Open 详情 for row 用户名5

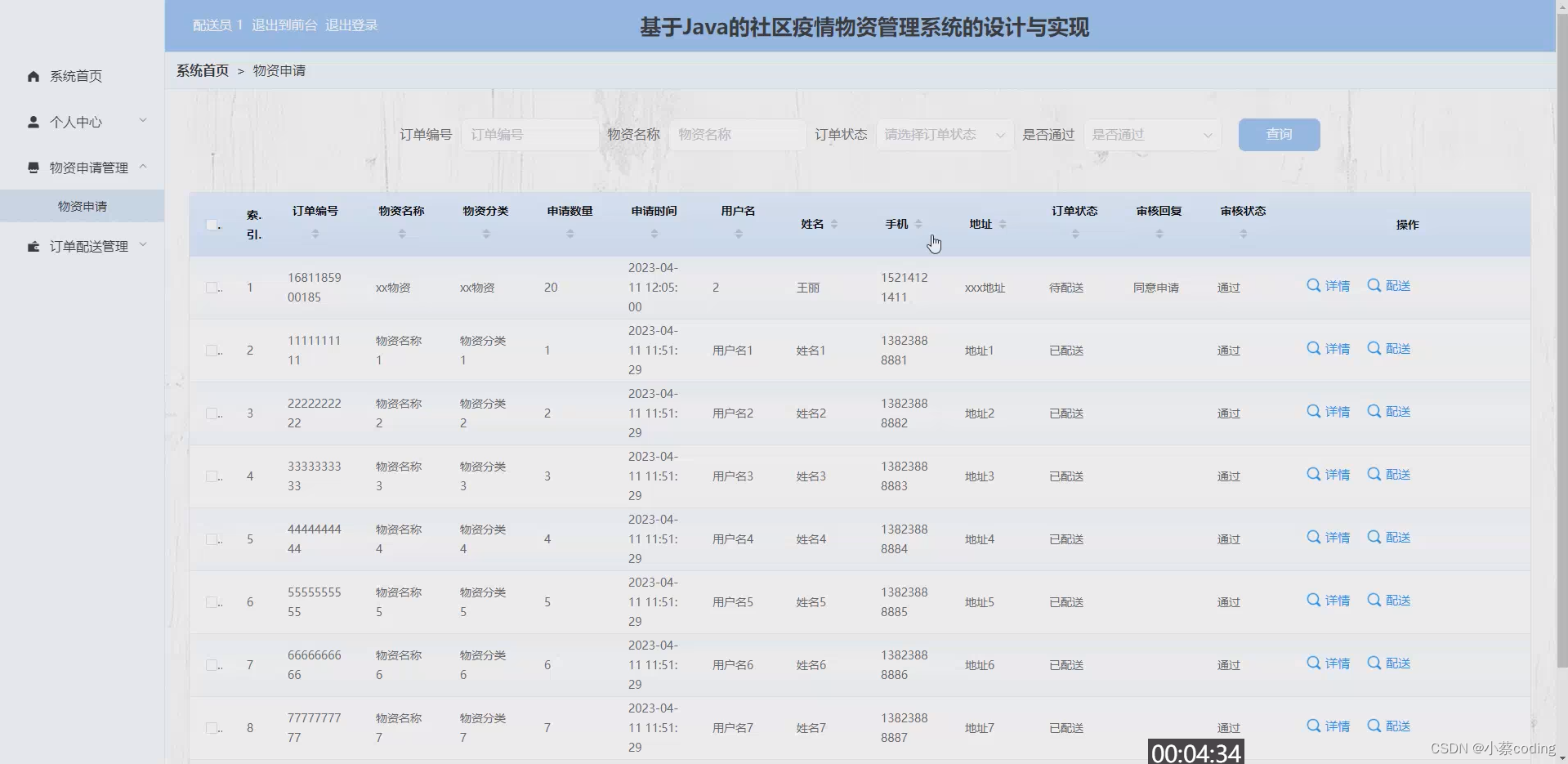coord(1328,601)
